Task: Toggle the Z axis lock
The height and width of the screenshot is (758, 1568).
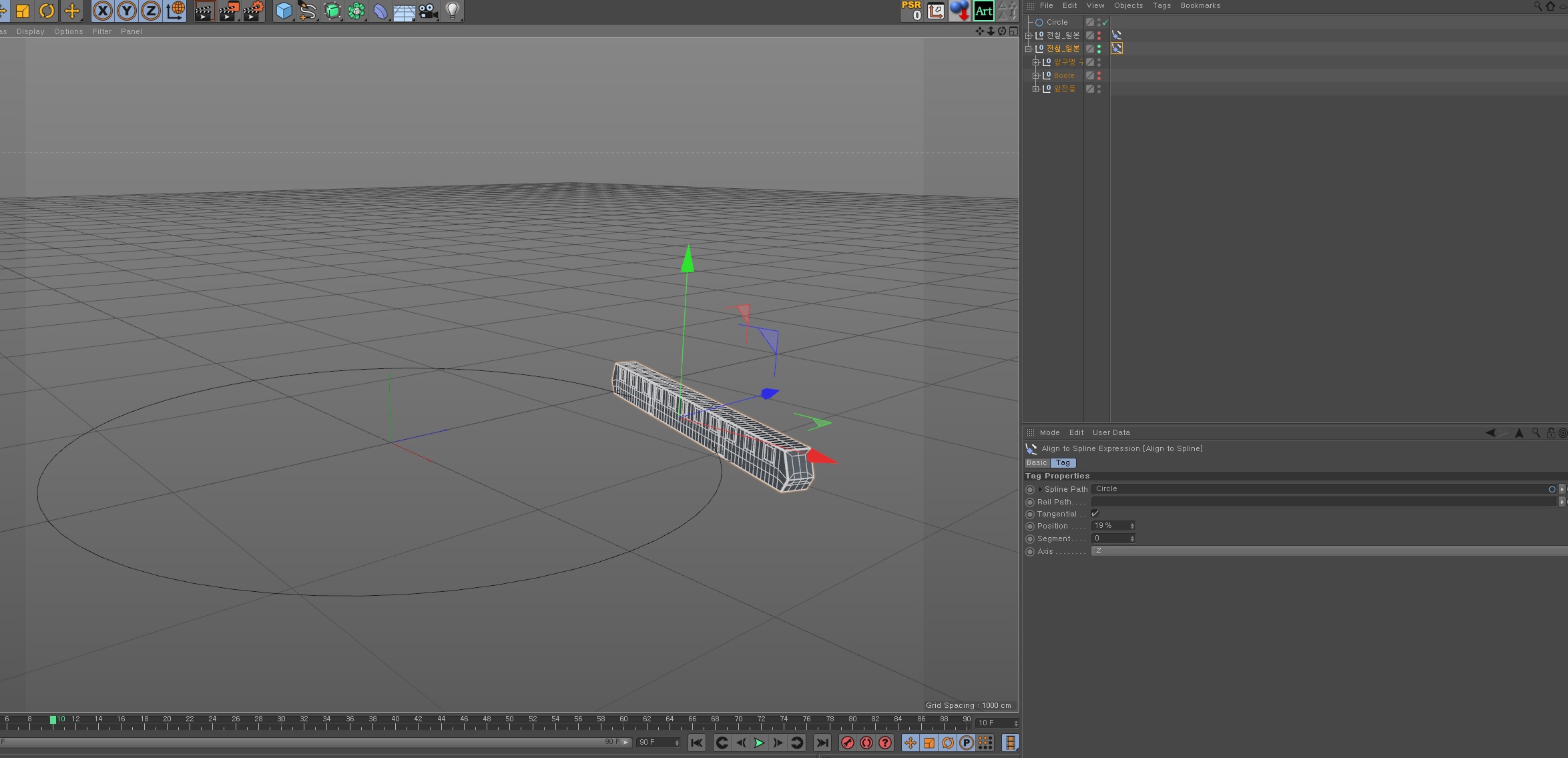Action: click(151, 11)
